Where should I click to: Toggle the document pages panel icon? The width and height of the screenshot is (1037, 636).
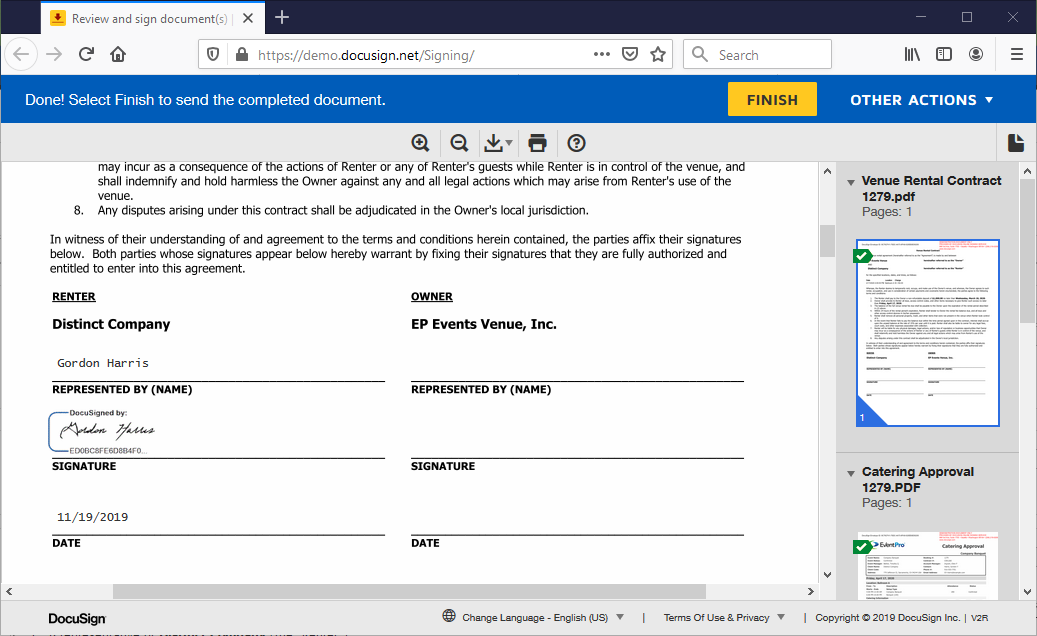pos(1016,142)
